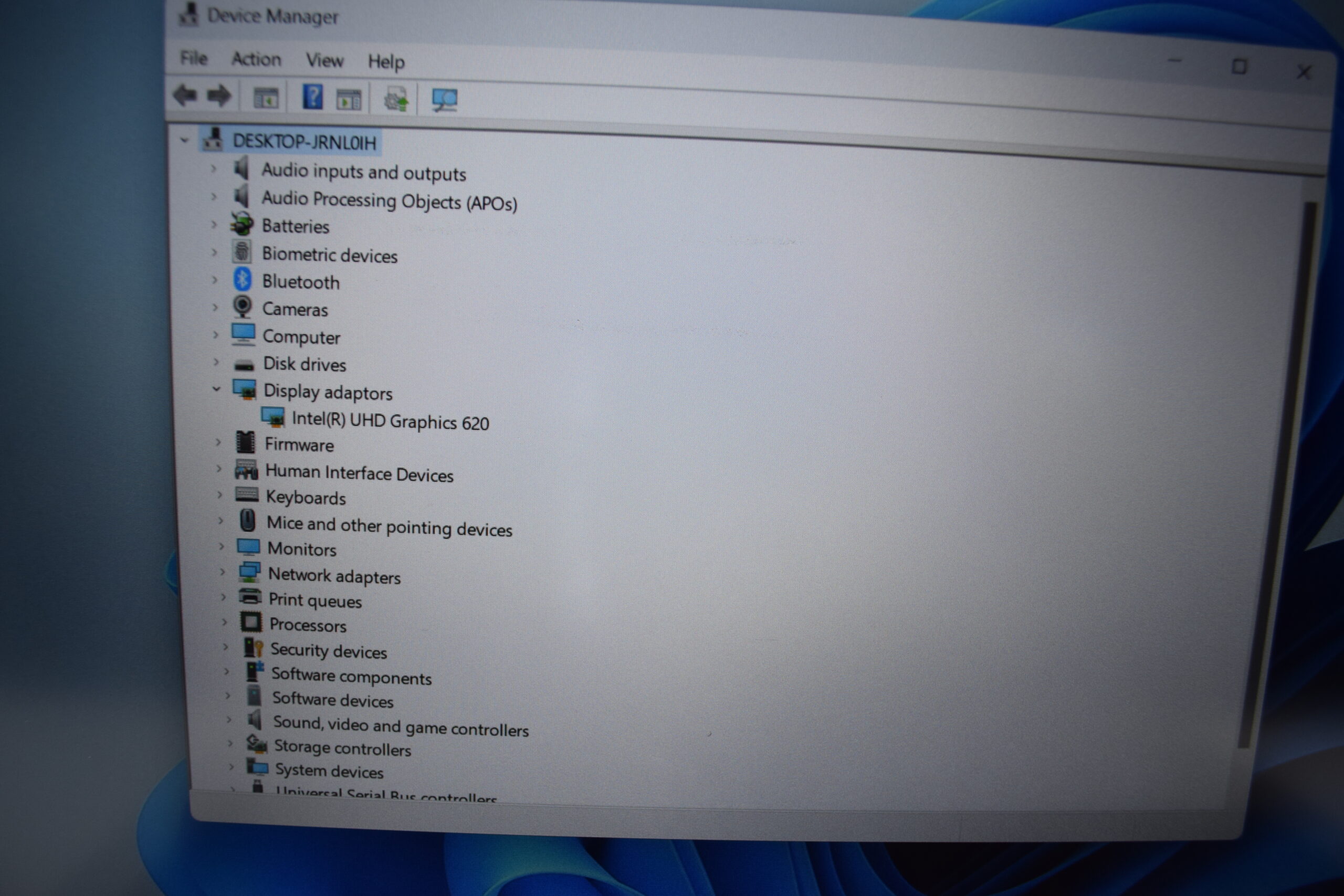
Task: Maximize the Device Manager window
Action: [1239, 66]
